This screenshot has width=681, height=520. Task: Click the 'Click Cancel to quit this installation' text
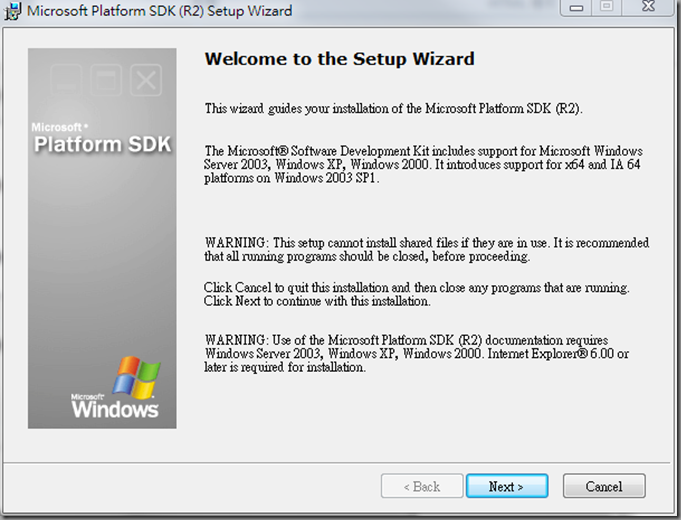[x=417, y=294]
